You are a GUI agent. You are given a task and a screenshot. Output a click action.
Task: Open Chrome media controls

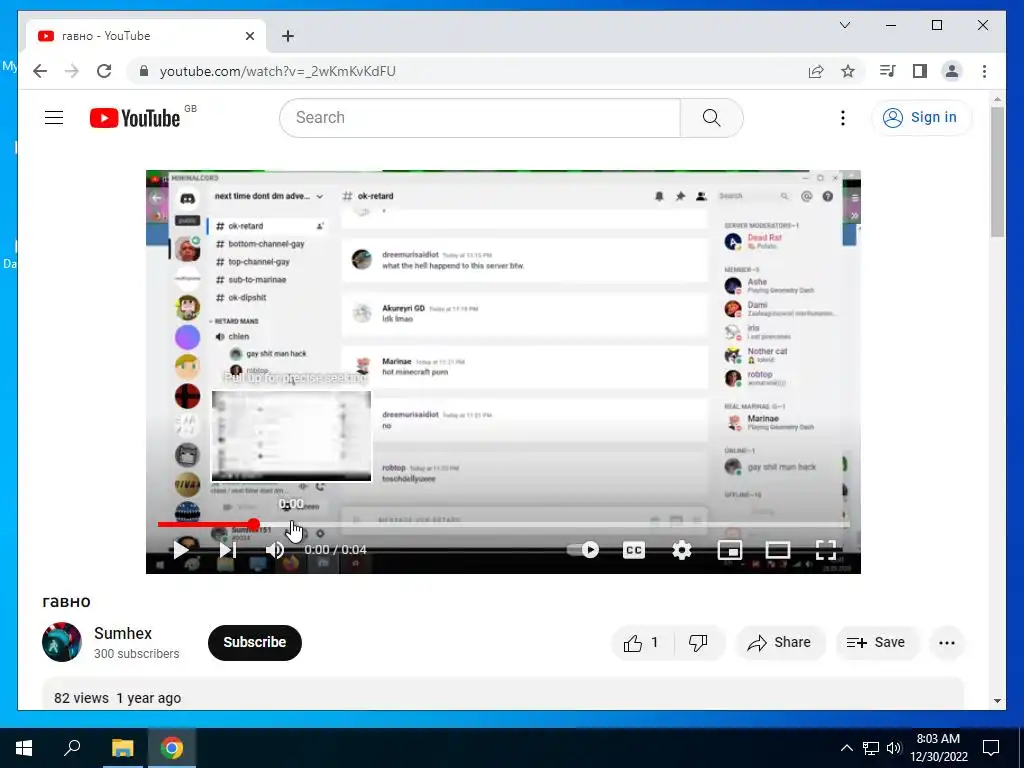pos(888,71)
